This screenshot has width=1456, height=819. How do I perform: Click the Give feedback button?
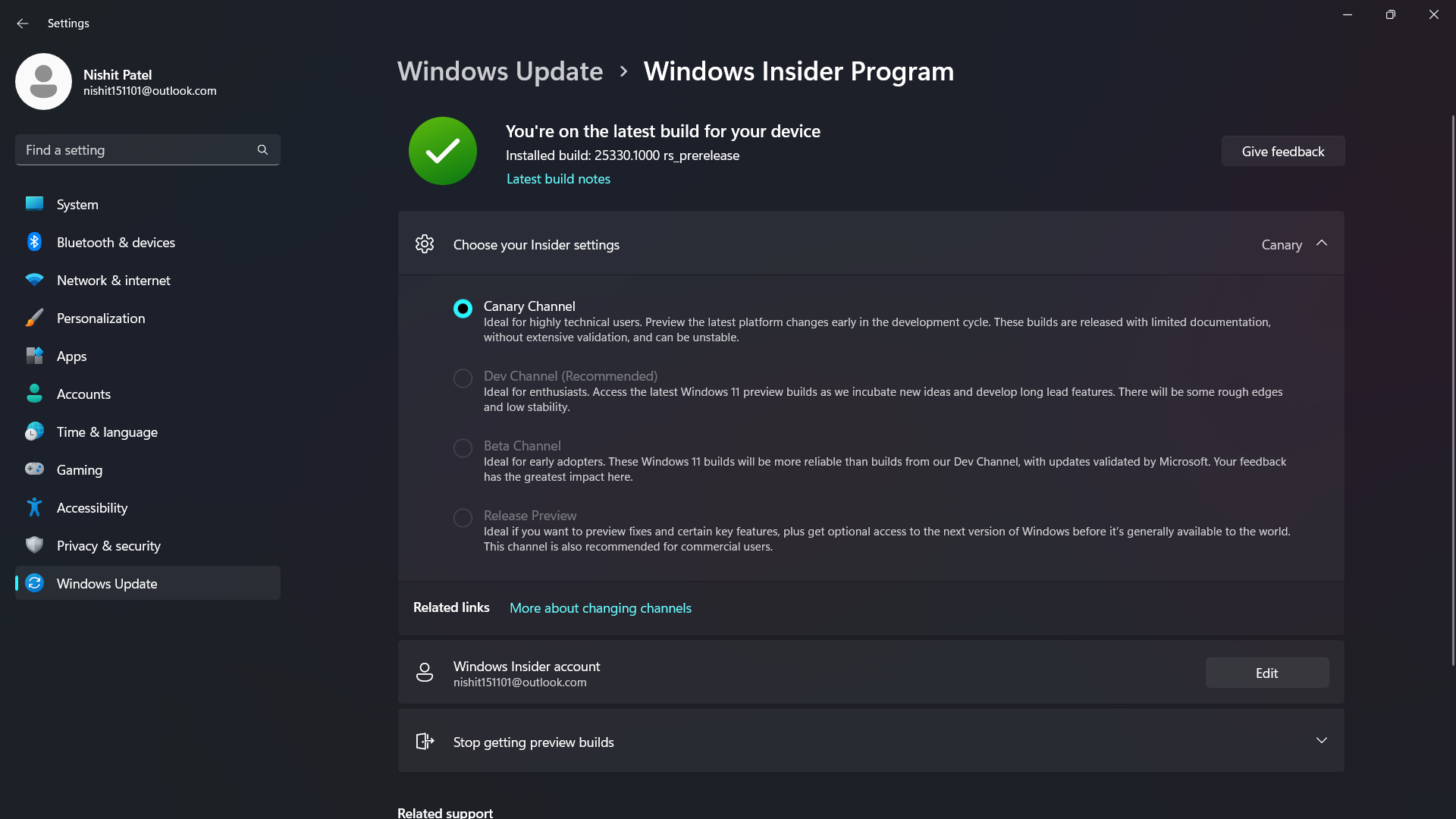(1282, 150)
